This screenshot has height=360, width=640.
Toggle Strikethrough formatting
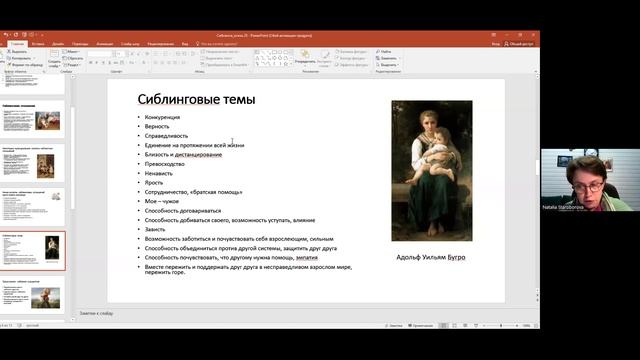pyautogui.click(x=116, y=62)
